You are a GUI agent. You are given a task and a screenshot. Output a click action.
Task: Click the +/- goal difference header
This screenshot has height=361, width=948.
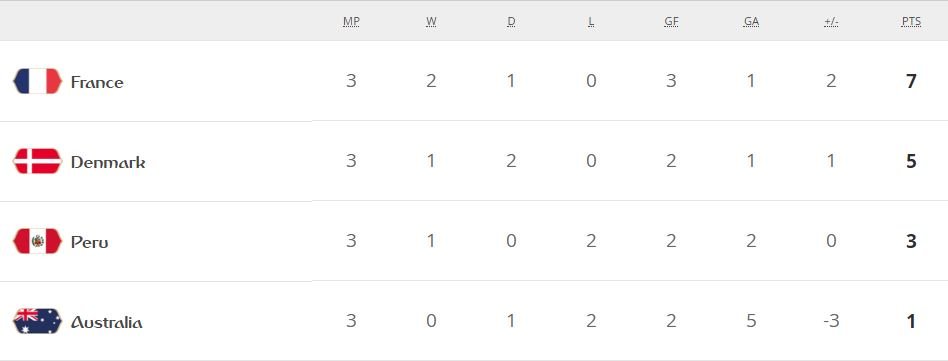831,22
